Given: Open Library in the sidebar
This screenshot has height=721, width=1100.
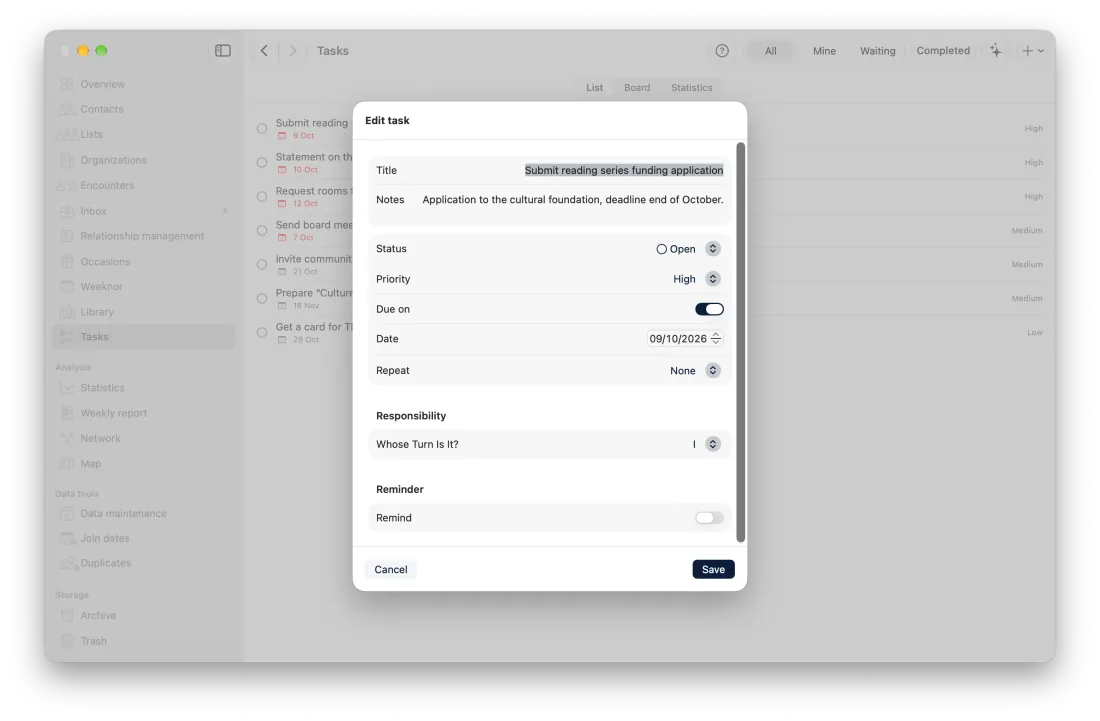Looking at the screenshot, I should click(97, 312).
